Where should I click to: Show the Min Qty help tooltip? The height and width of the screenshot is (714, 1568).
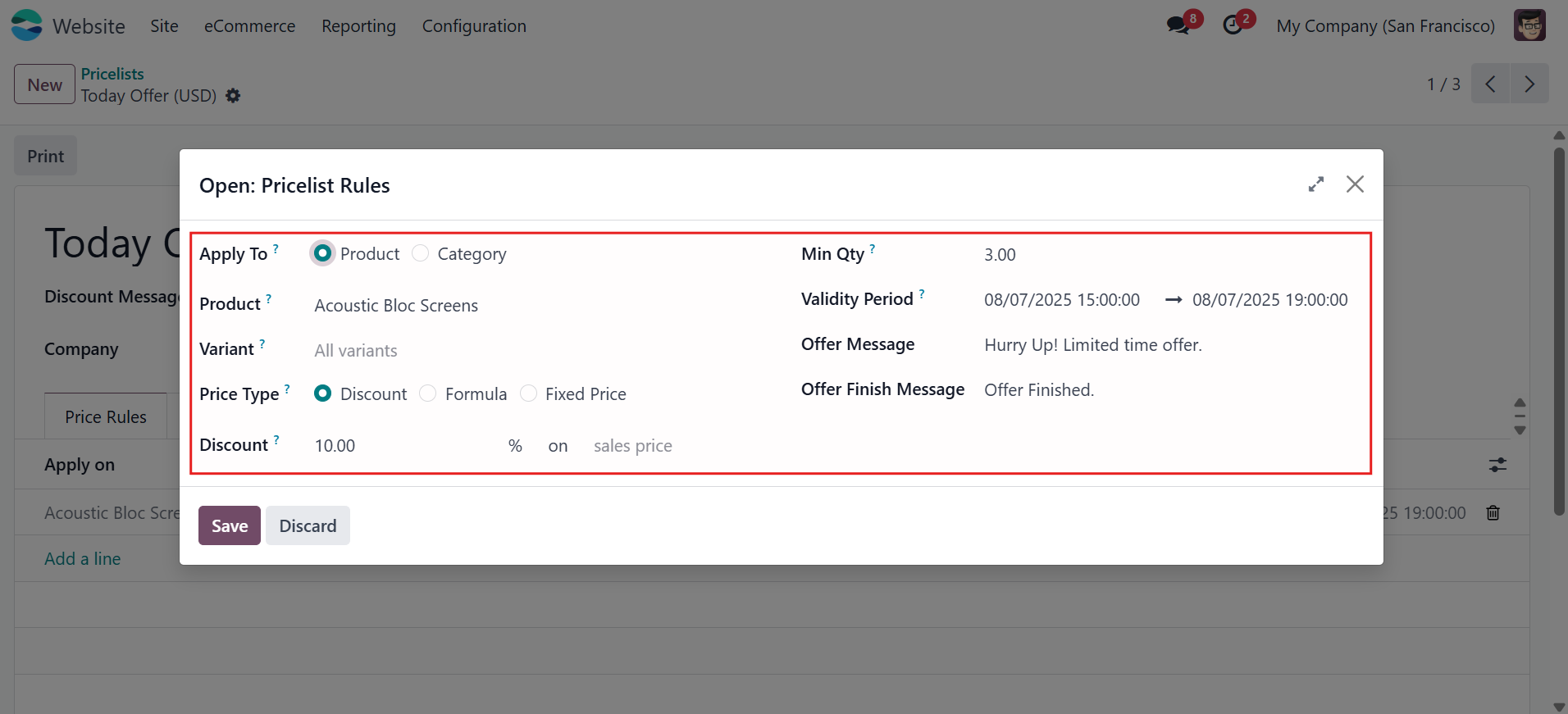pos(872,248)
